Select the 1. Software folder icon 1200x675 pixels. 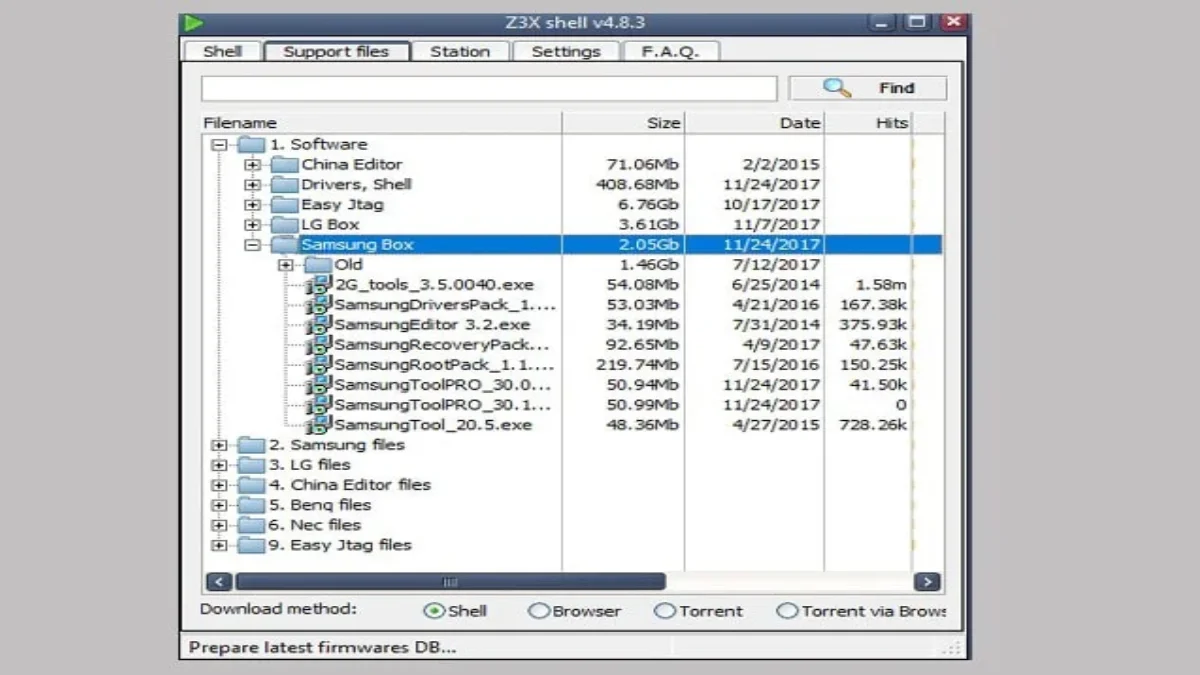point(251,145)
